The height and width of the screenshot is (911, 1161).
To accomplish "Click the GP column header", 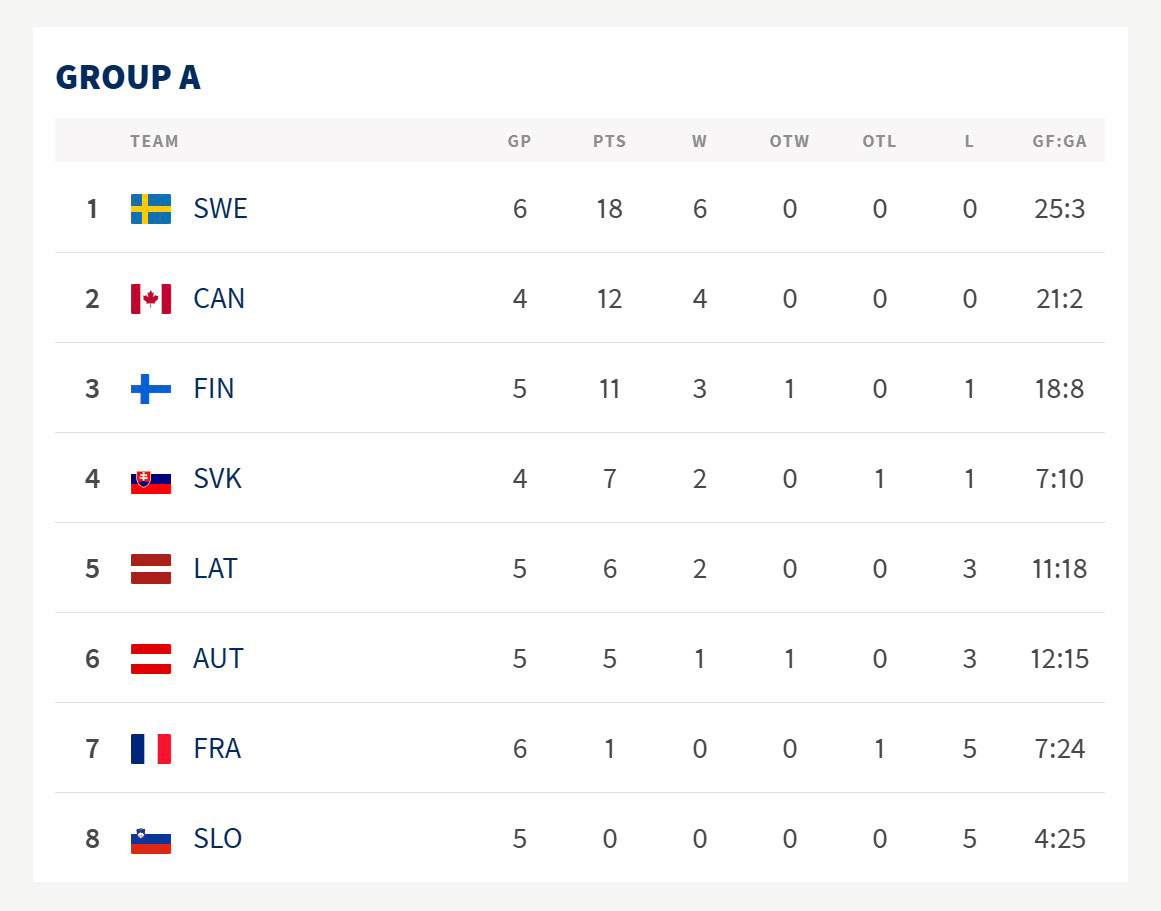I will (x=519, y=141).
